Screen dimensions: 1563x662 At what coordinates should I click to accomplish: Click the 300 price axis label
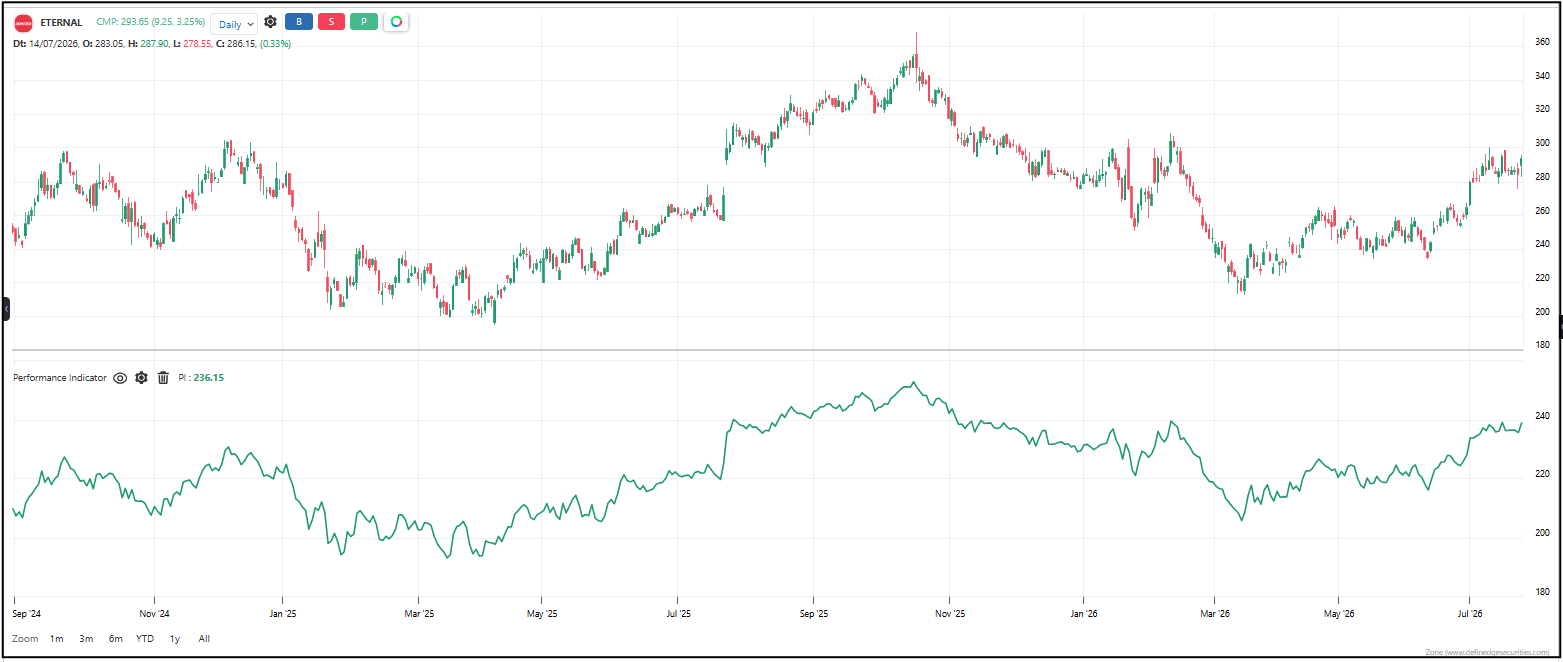[x=1542, y=143]
